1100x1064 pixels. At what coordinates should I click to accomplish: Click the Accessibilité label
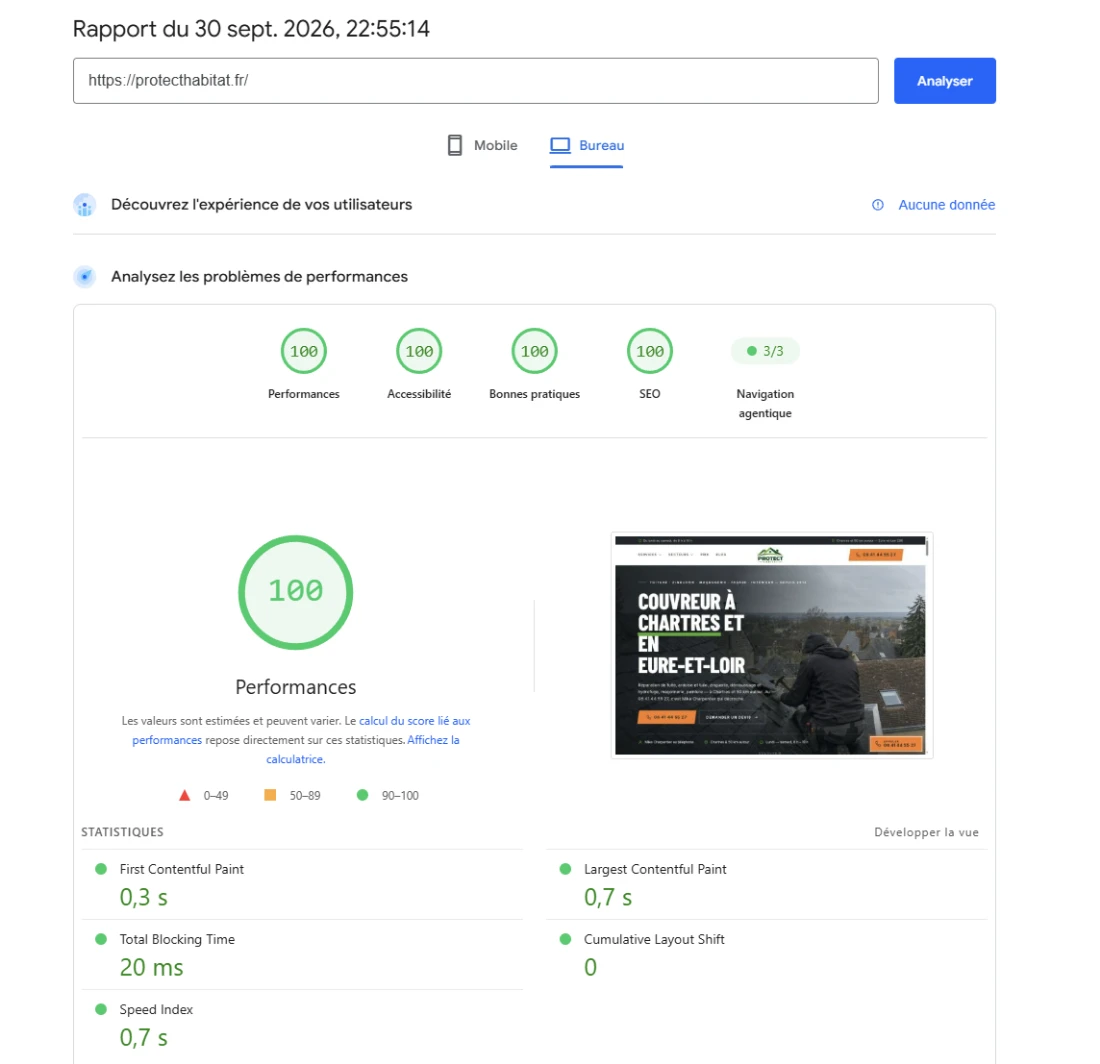(x=419, y=394)
